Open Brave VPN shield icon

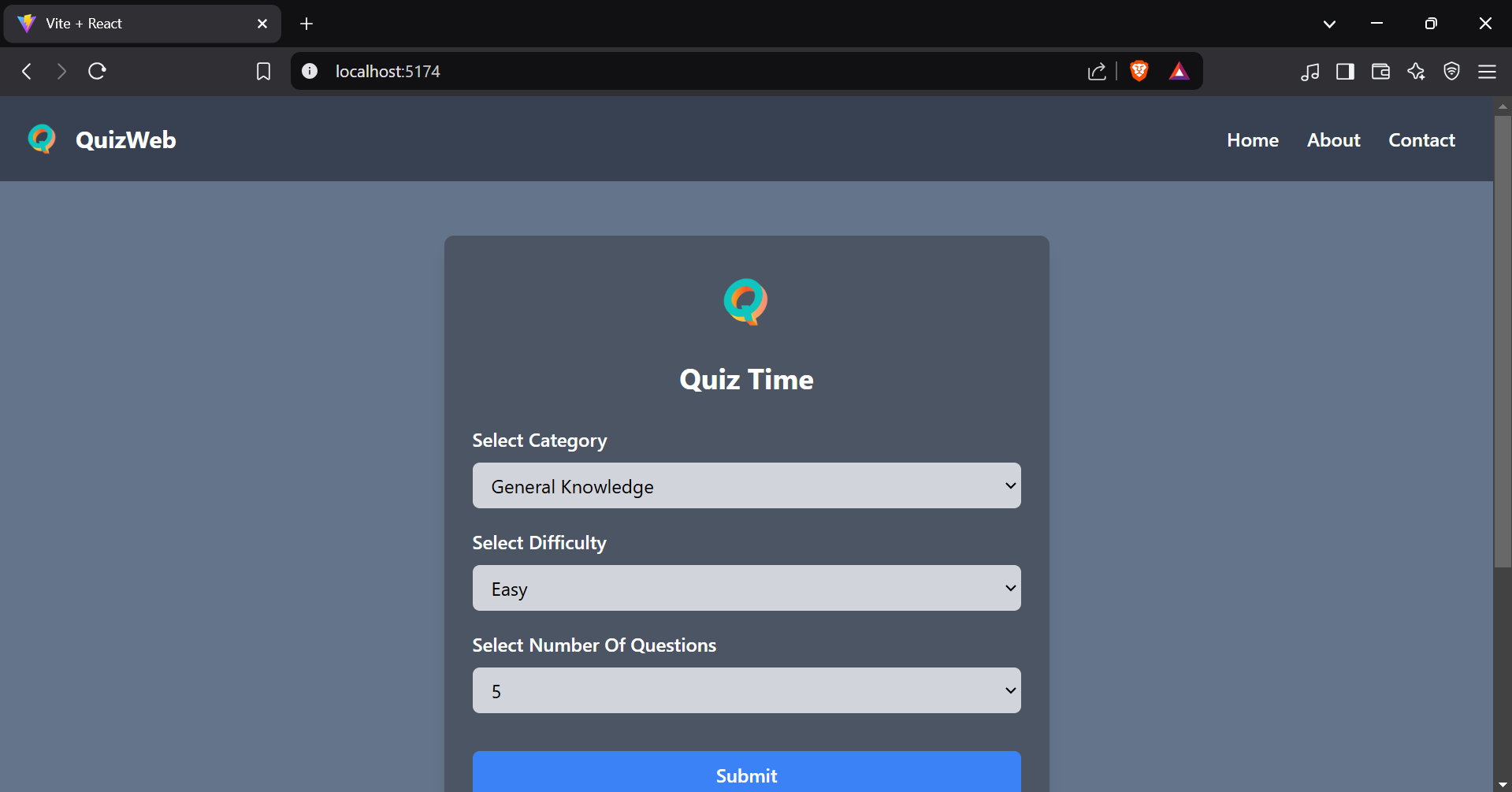click(1451, 72)
